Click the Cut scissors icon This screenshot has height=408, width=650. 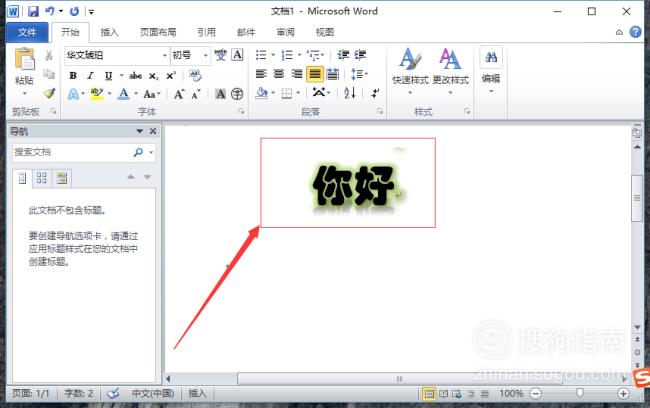(49, 55)
